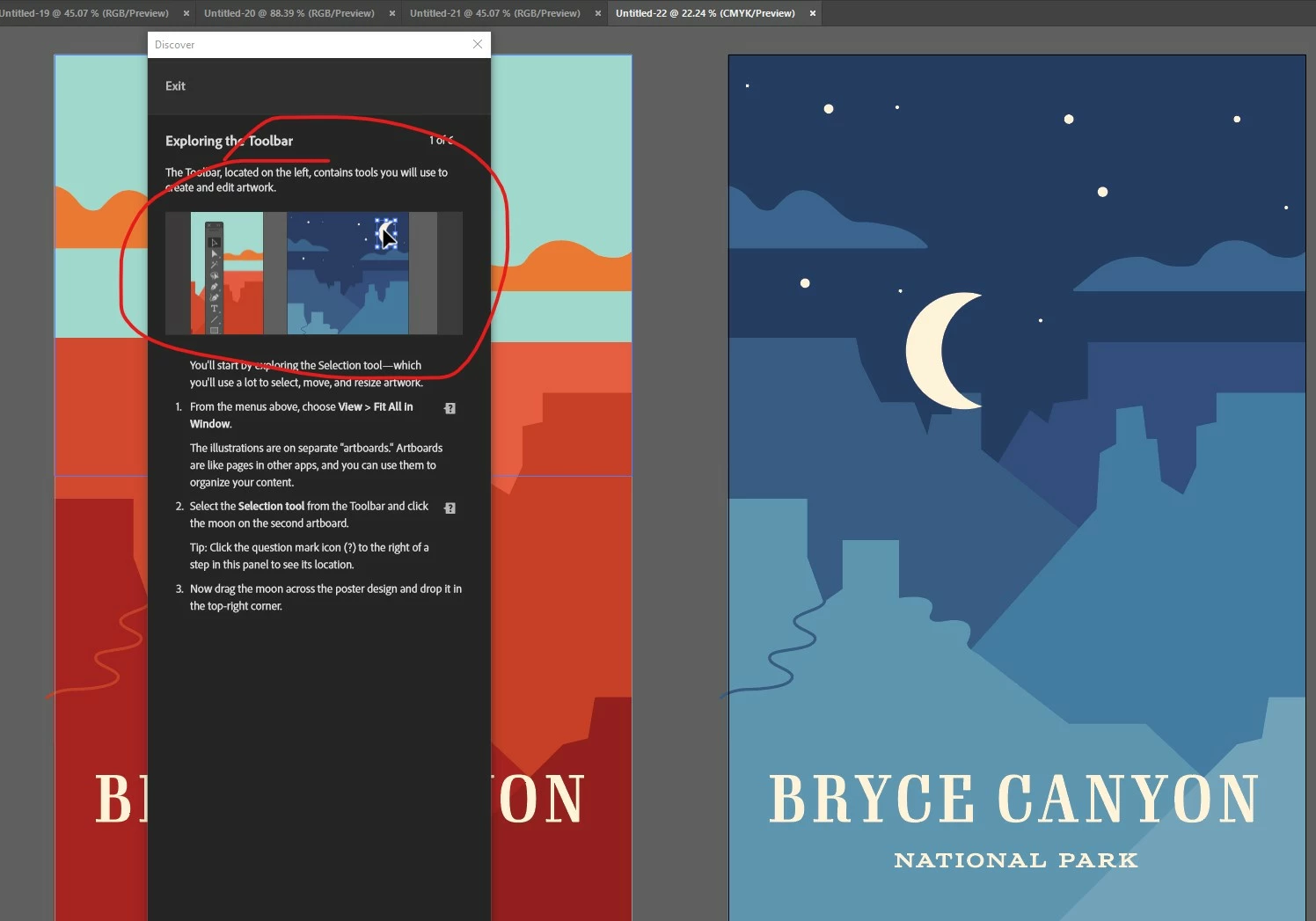The width and height of the screenshot is (1316, 921).
Task: Select the Untitled-22 CMYK document tab
Action: 705,13
